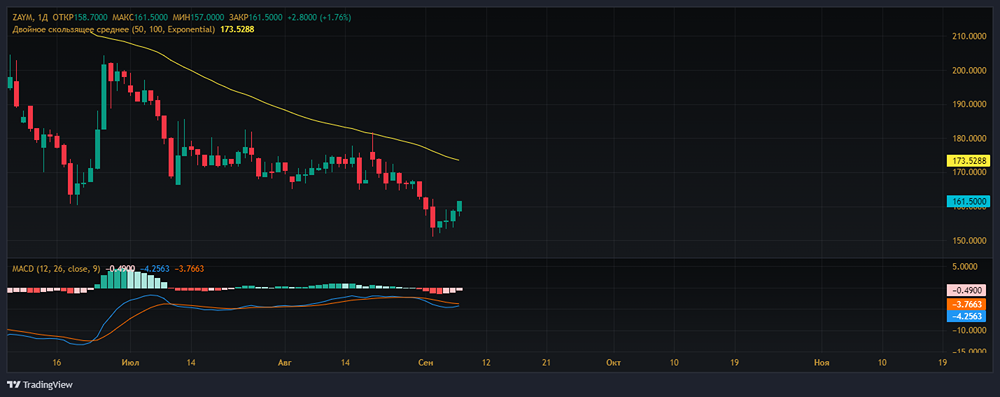This screenshot has width=1000, height=397.
Task: Click the 21 date label on time axis
Action: (547, 363)
